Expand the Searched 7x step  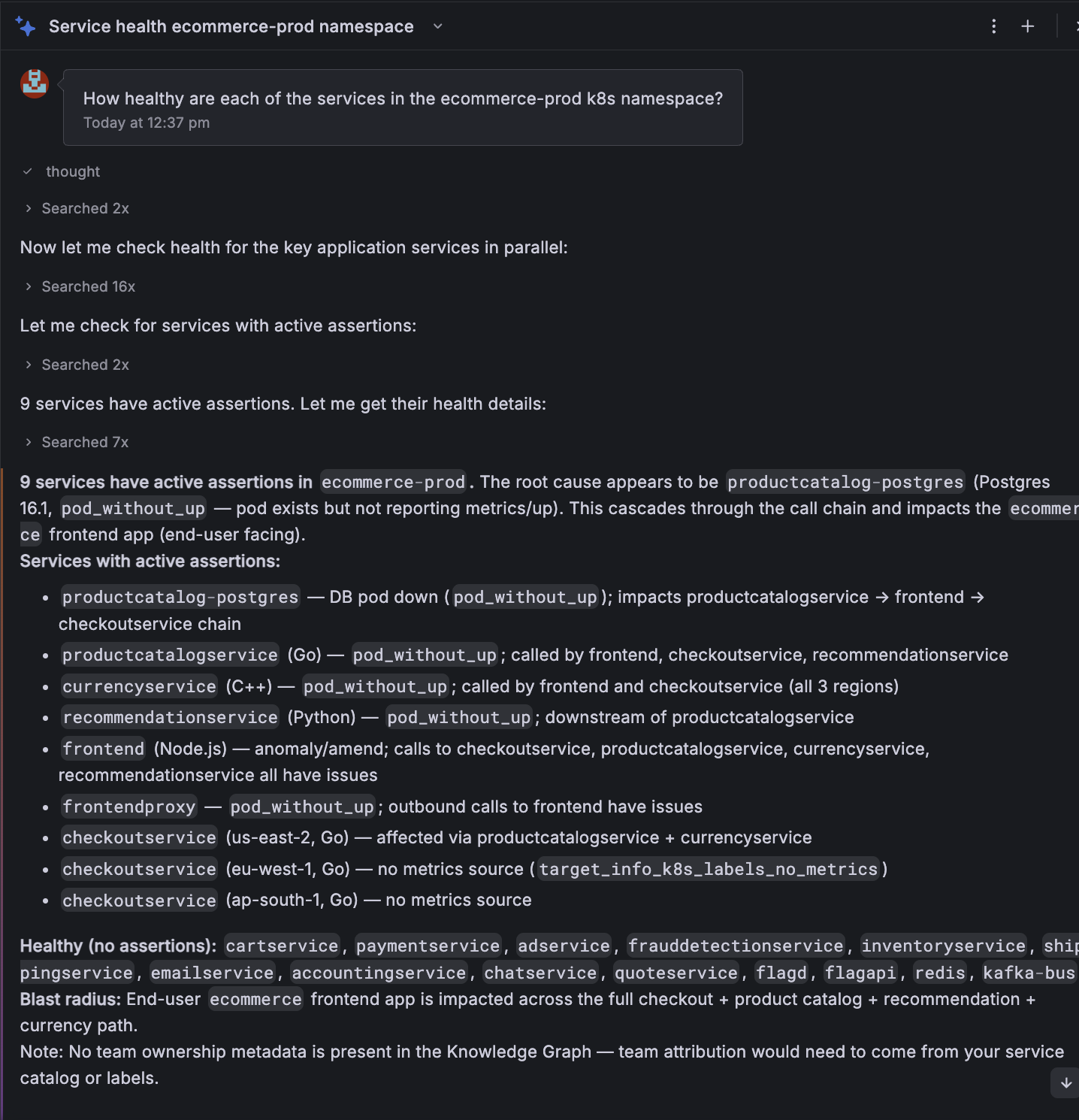pos(77,442)
